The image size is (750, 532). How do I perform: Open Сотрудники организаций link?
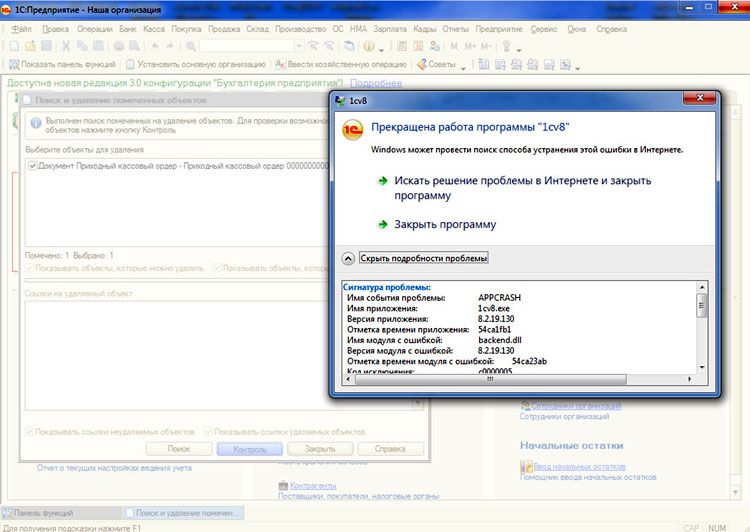(x=576, y=406)
